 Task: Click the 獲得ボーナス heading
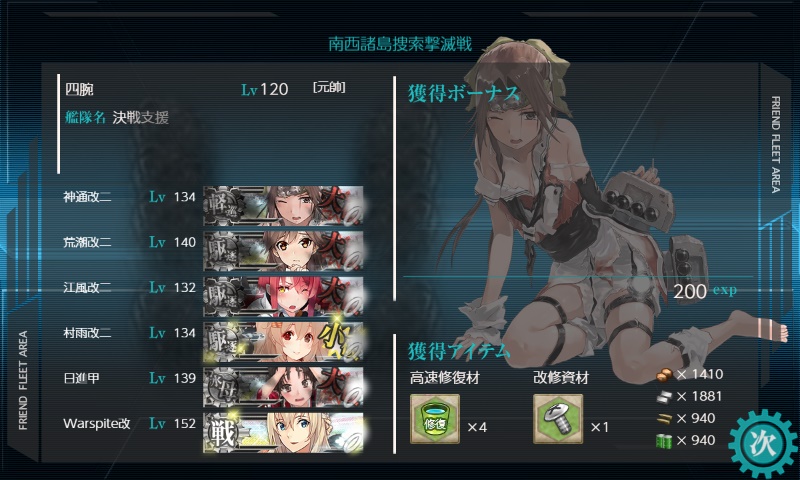tap(464, 93)
